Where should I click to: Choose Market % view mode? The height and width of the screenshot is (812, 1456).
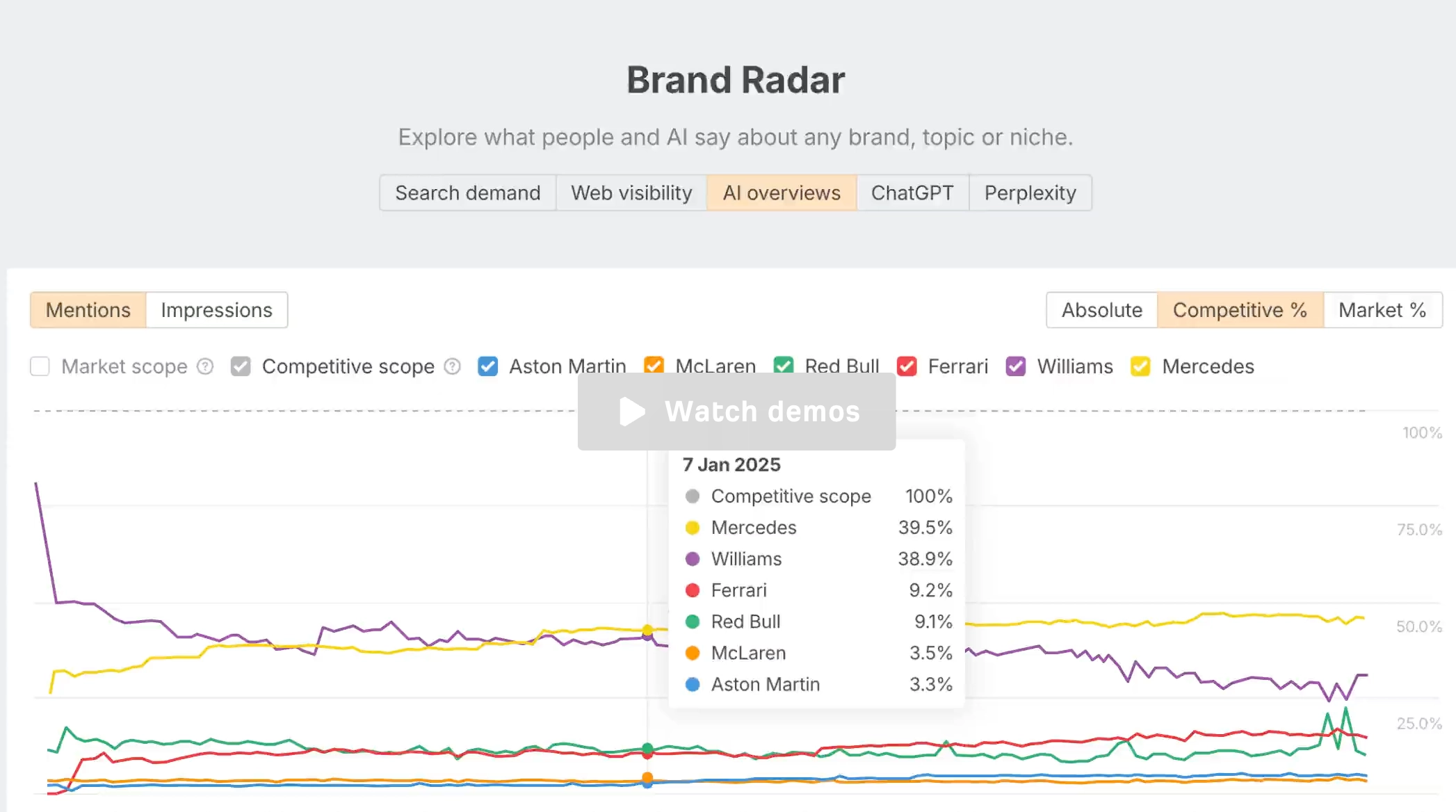[1382, 310]
